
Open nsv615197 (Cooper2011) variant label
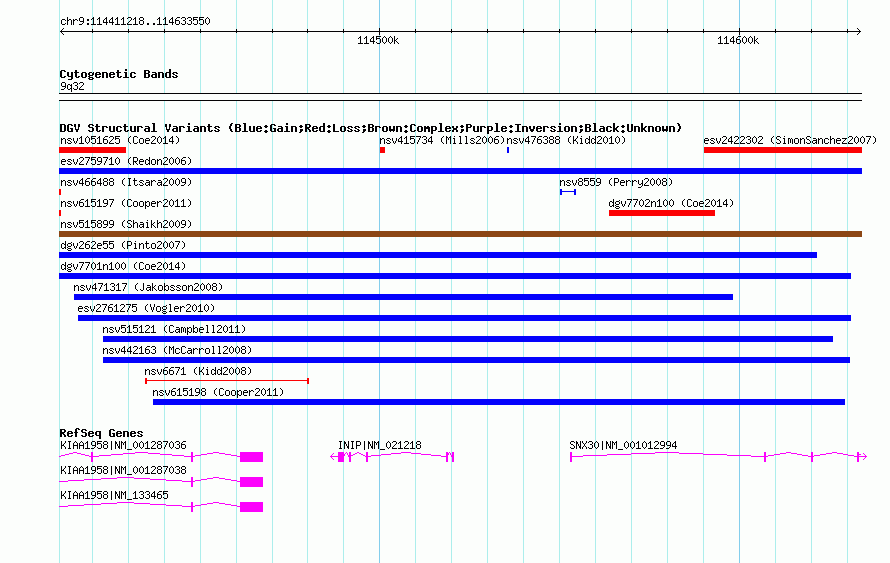click(x=126, y=203)
